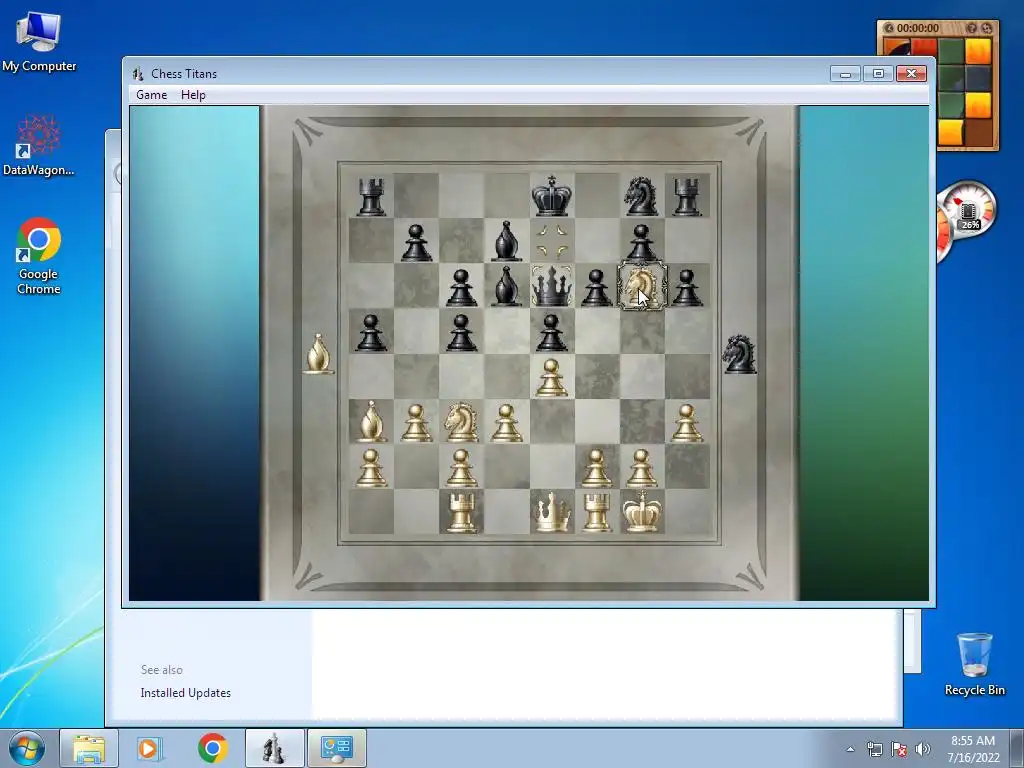Select the white king on g1
The width and height of the screenshot is (1024, 768).
click(641, 511)
